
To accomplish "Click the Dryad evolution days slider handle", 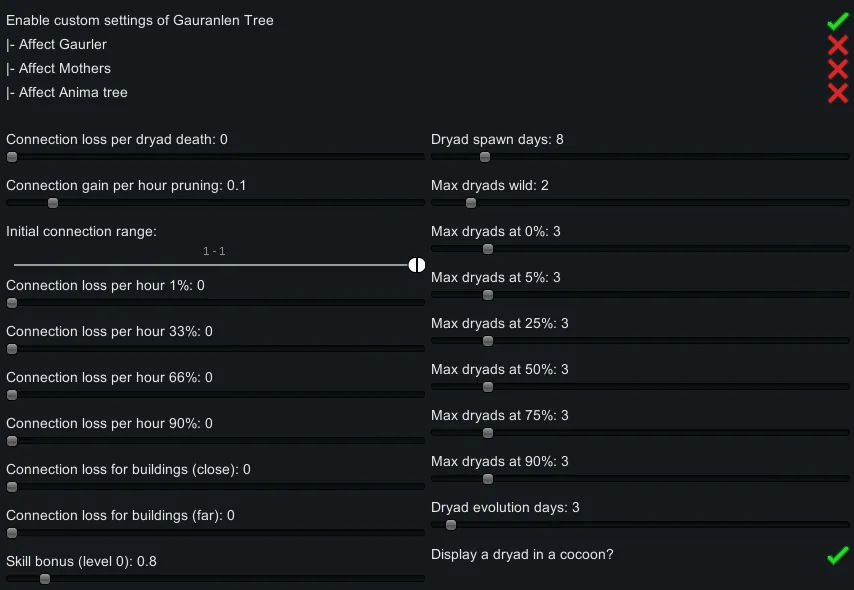I will point(450,525).
